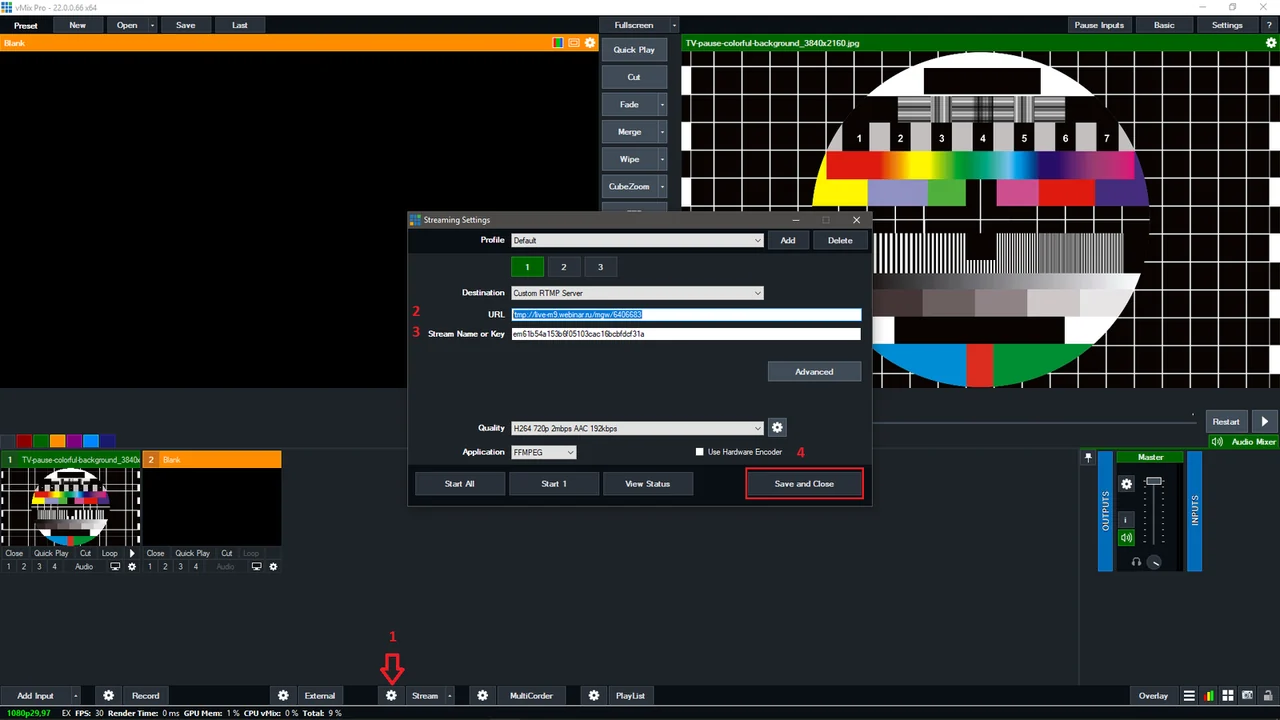
Task: Toggle audio meters icon in bottom bar
Action: [1209, 696]
